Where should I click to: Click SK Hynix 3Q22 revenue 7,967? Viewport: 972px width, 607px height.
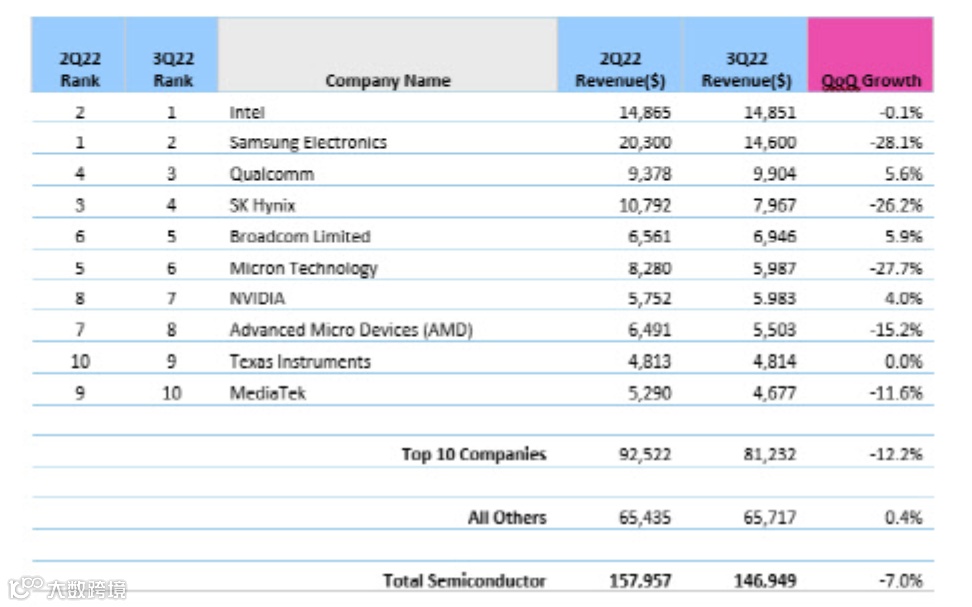(x=774, y=205)
